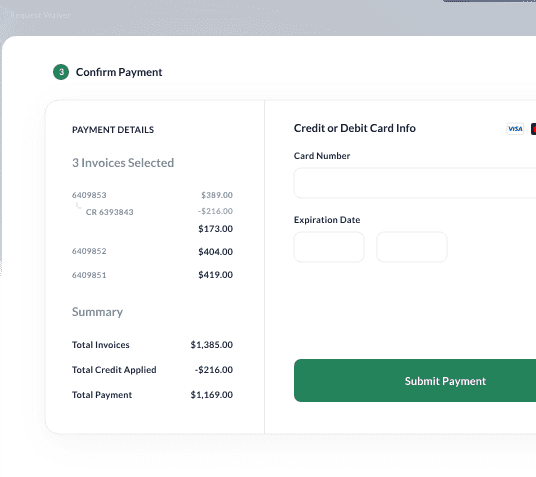Select credit entry CR 6393843

click(x=109, y=212)
